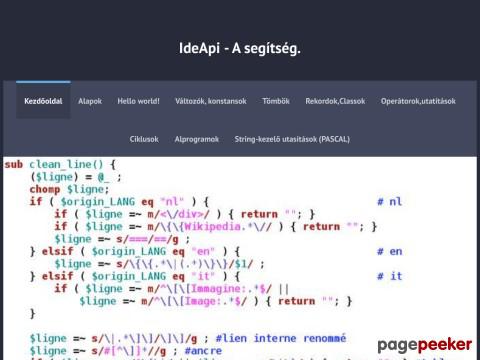Click the 'chomp $ligne;' code line
The width and height of the screenshot is (480, 360).
(x=69, y=189)
